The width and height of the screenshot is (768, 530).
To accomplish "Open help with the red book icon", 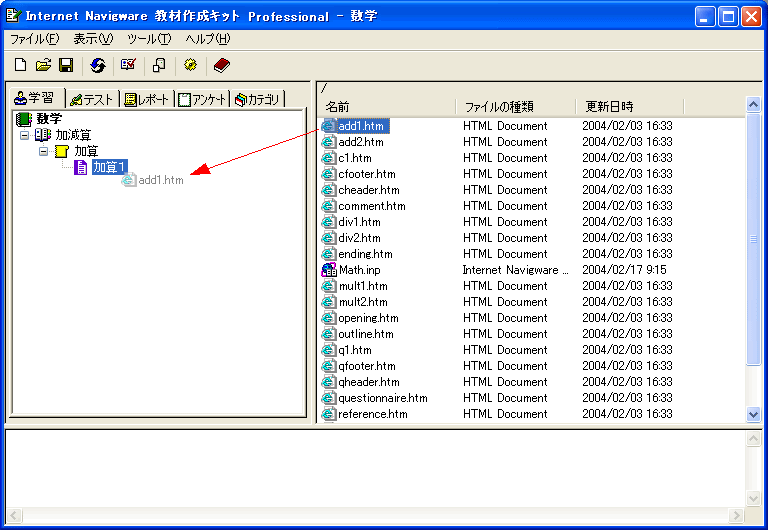I will click(x=221, y=65).
